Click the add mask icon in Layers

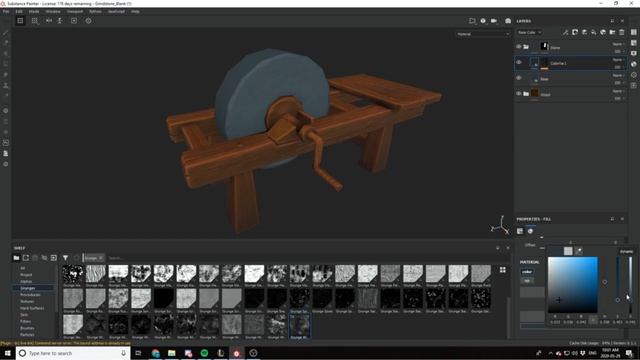tap(575, 32)
